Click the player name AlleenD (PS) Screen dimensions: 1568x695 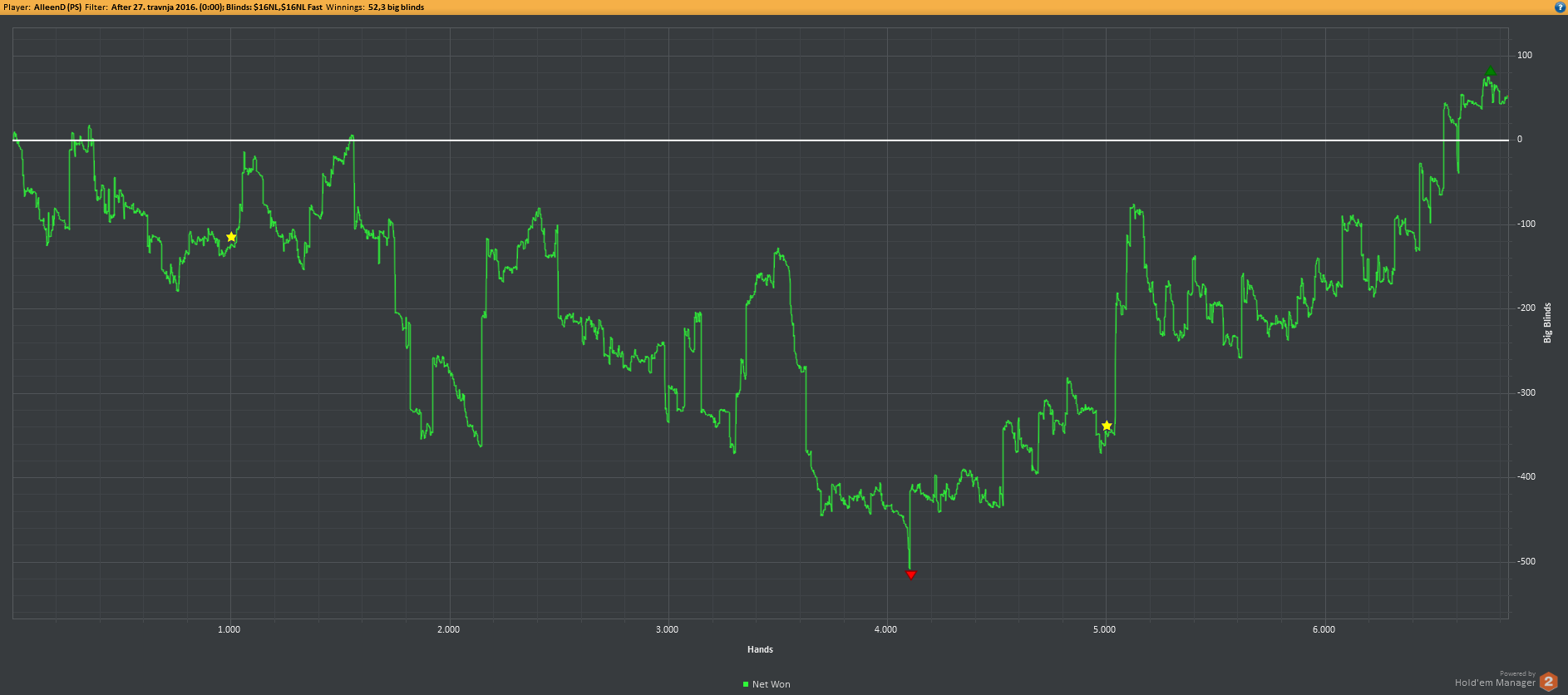pyautogui.click(x=57, y=7)
